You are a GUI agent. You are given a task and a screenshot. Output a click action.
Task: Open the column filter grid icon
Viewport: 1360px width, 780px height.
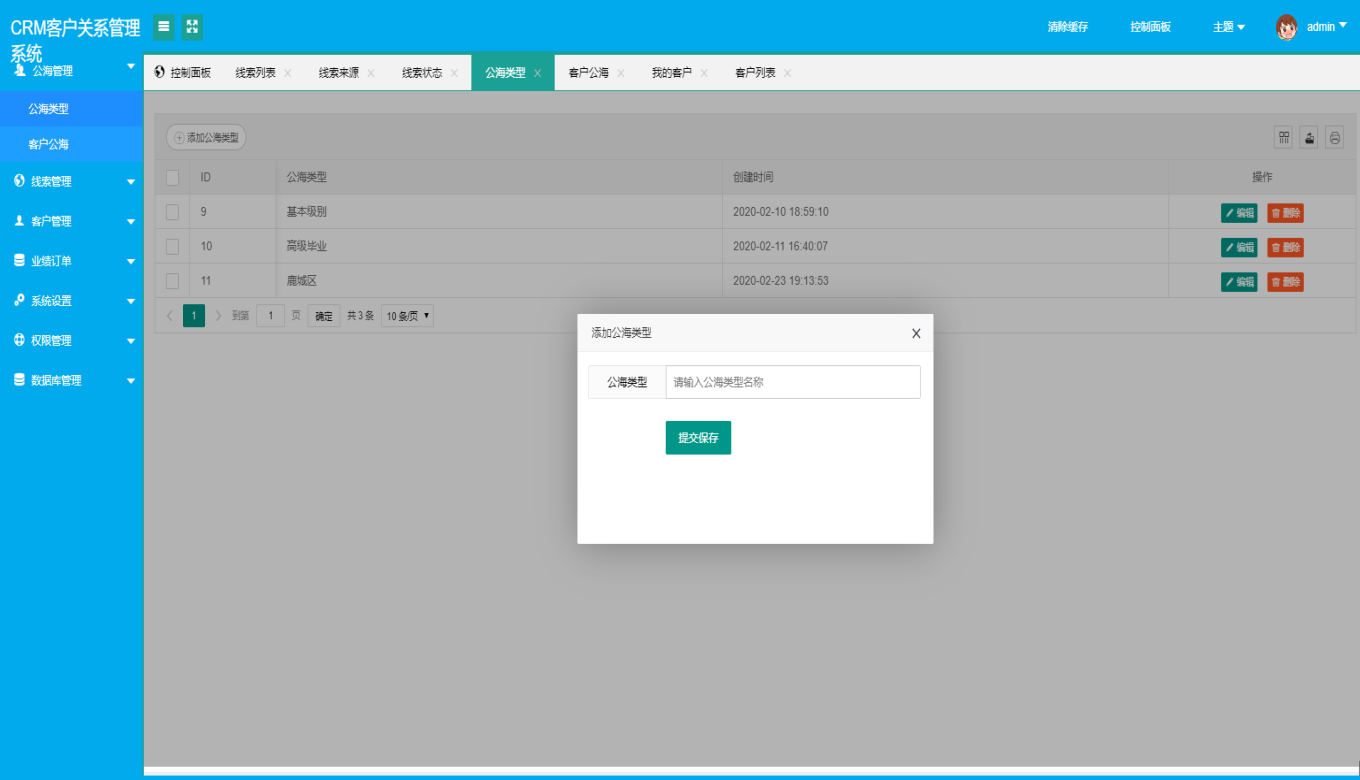click(x=1284, y=138)
